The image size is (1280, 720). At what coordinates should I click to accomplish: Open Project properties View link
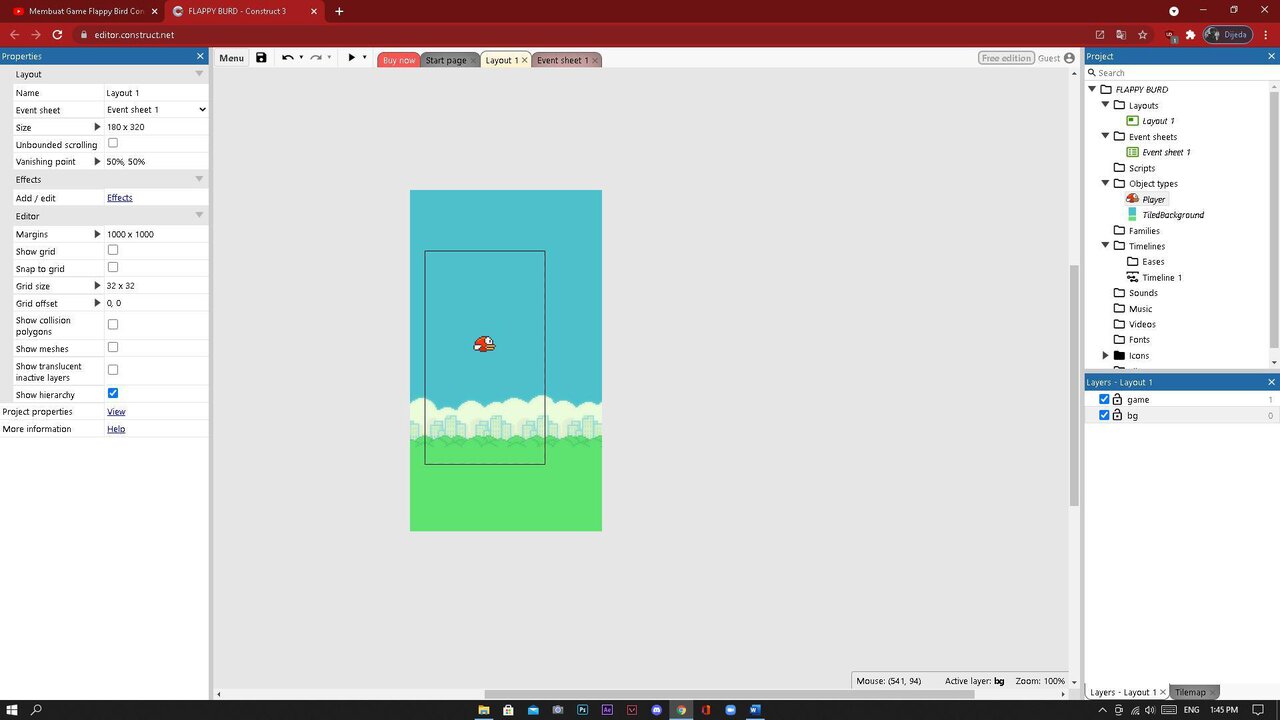[116, 411]
